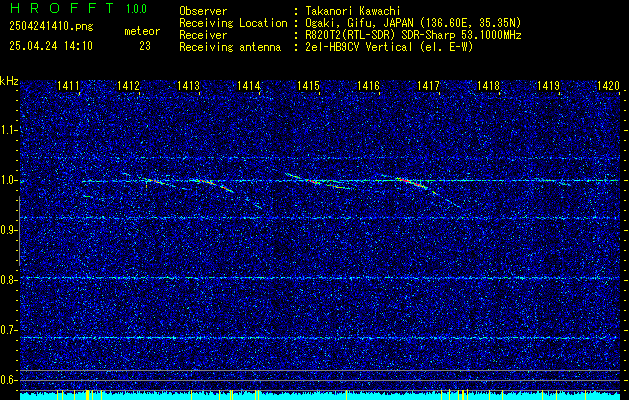Click the Receiving Location label

click(233, 23)
